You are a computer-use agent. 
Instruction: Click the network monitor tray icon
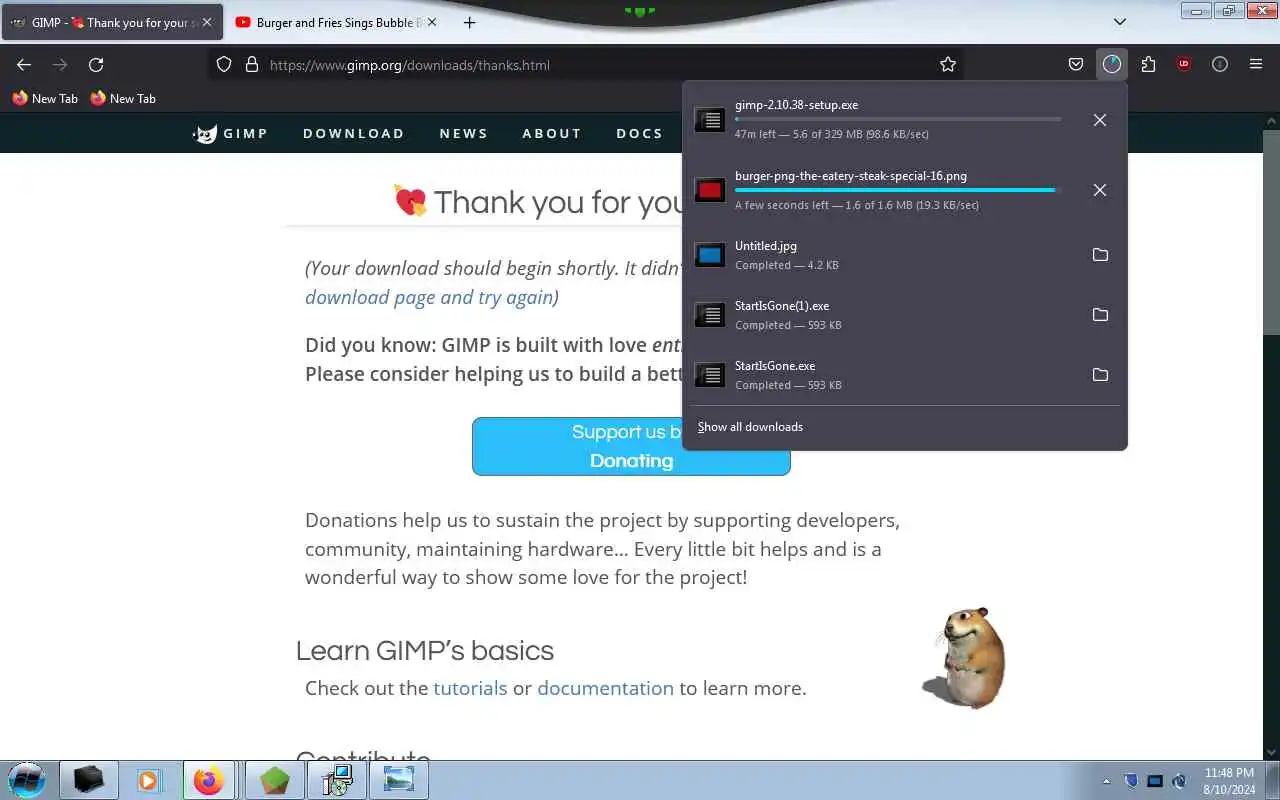click(1155, 781)
